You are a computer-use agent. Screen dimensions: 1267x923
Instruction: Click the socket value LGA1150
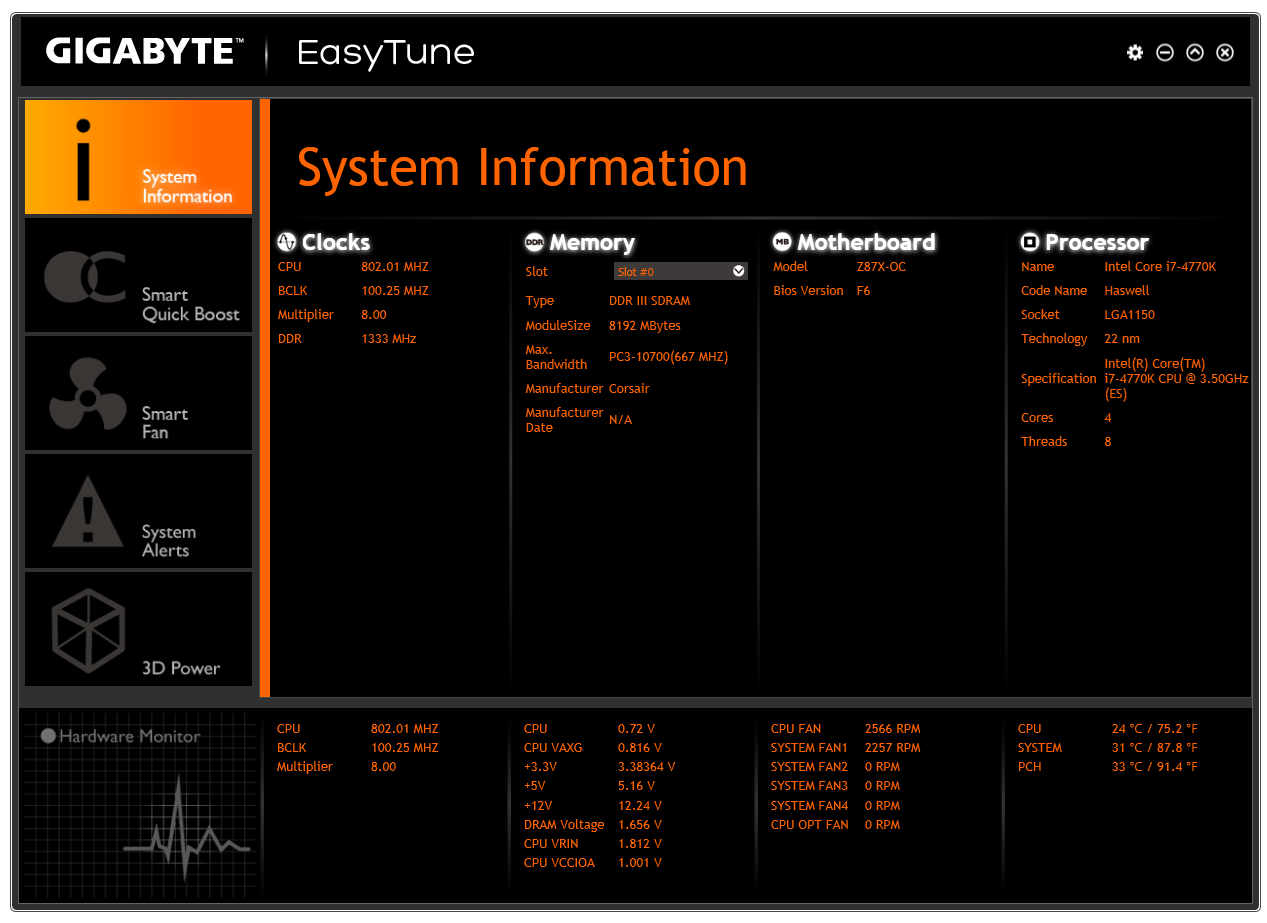[x=1131, y=315]
